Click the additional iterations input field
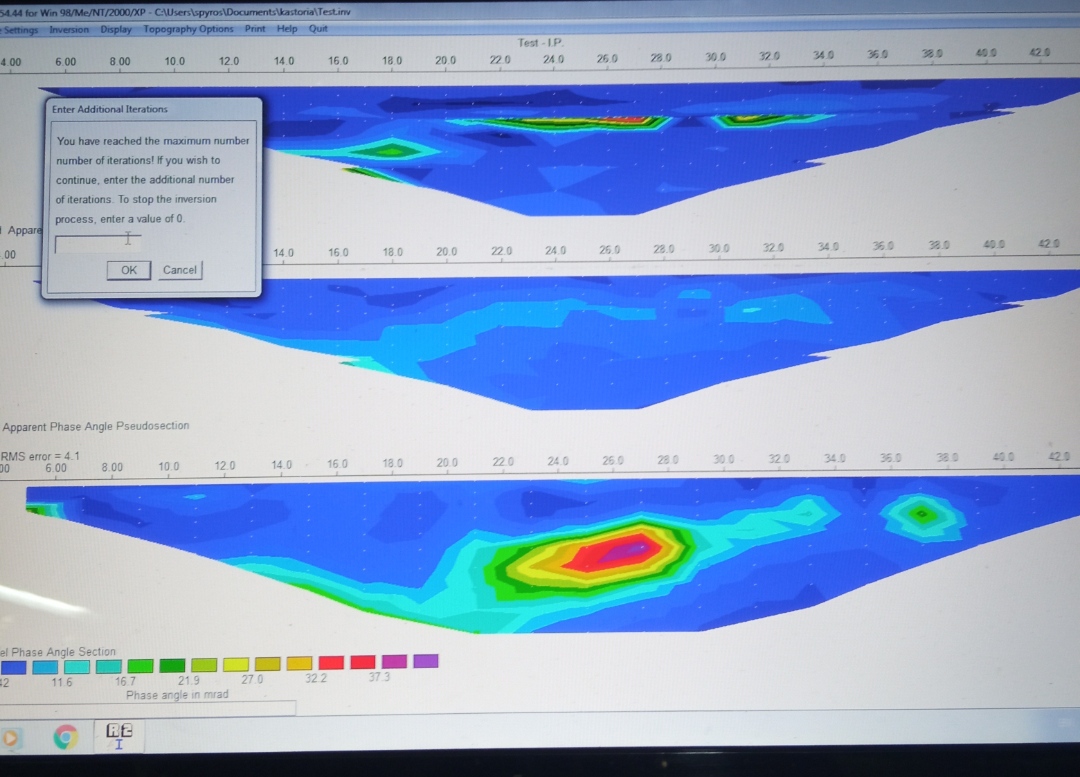Viewport: 1080px width, 777px height. click(97, 242)
